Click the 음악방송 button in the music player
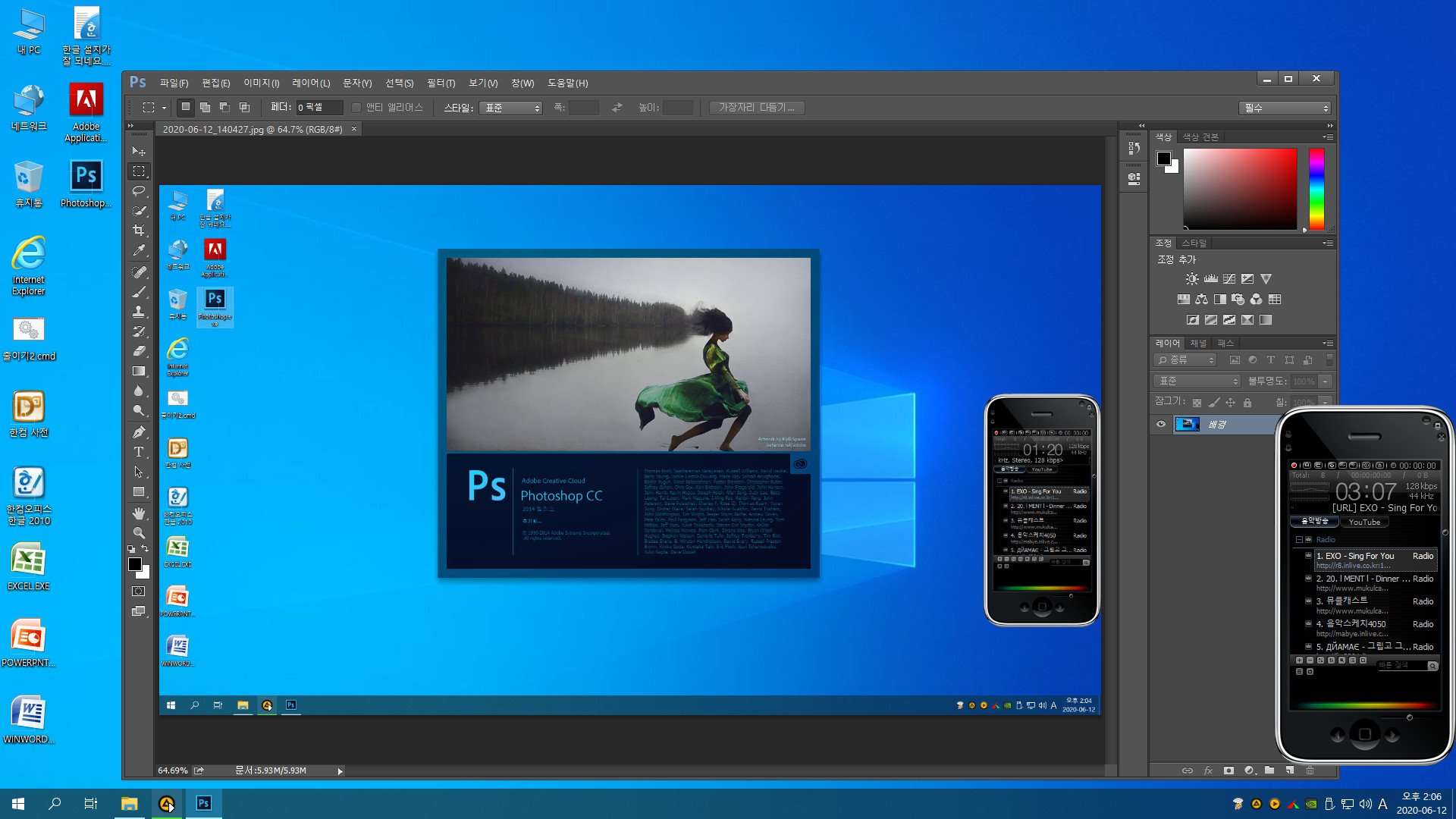 point(1315,522)
